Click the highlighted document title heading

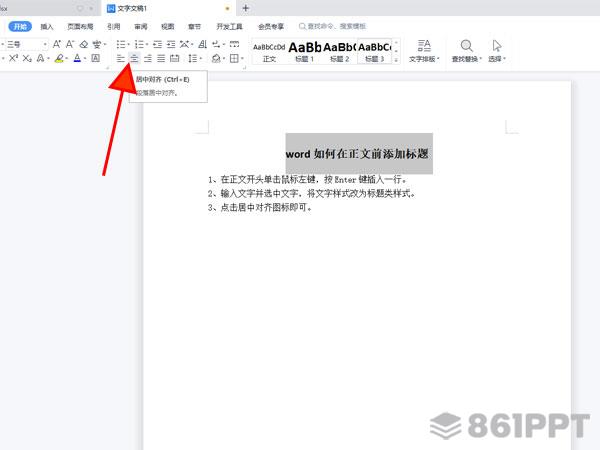point(357,154)
